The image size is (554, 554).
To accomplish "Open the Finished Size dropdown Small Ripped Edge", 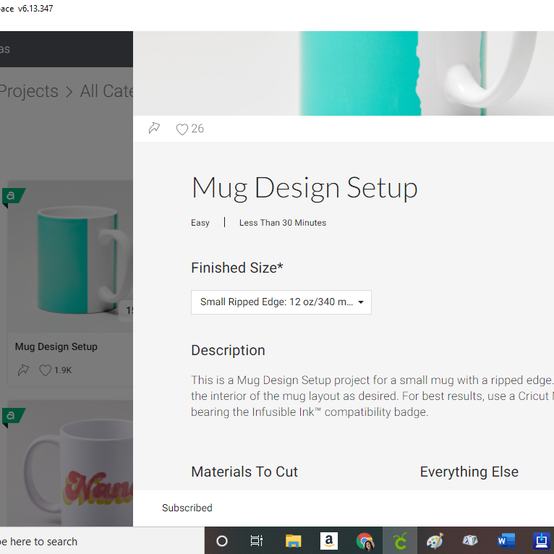I will (281, 302).
